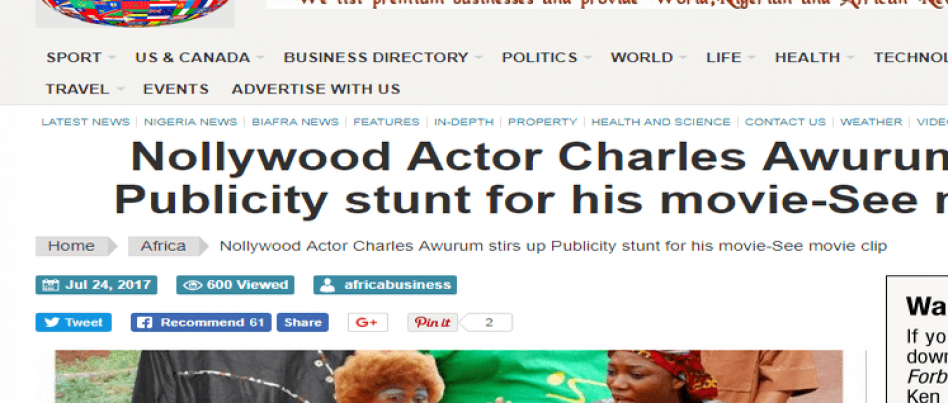Click the world flags globe logo

click(135, 13)
